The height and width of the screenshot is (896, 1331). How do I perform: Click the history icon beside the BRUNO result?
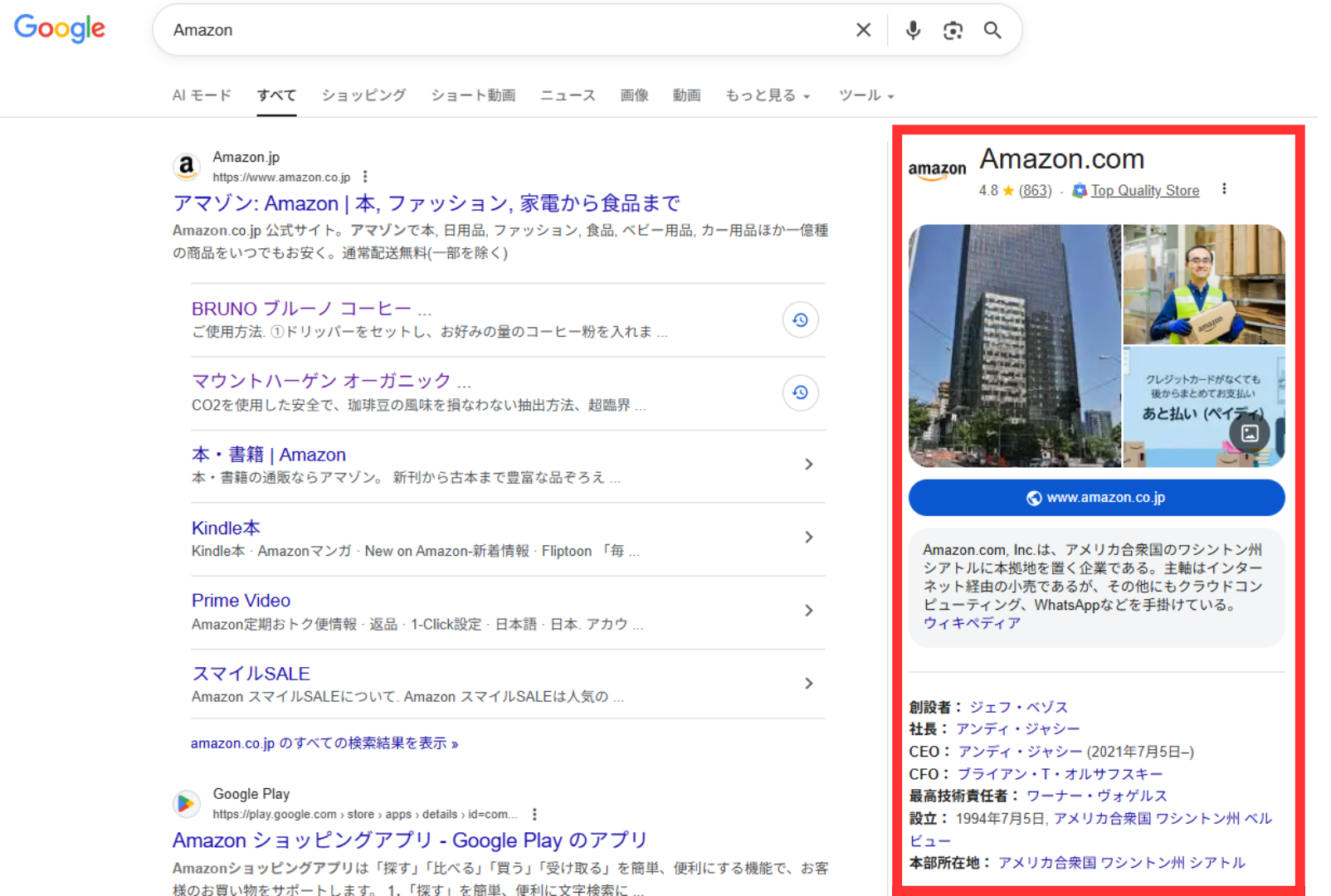point(800,319)
